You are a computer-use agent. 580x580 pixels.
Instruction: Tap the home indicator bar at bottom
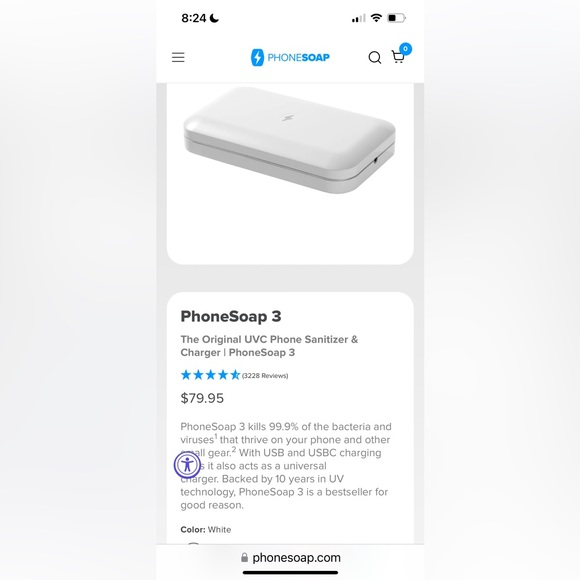pyautogui.click(x=290, y=573)
